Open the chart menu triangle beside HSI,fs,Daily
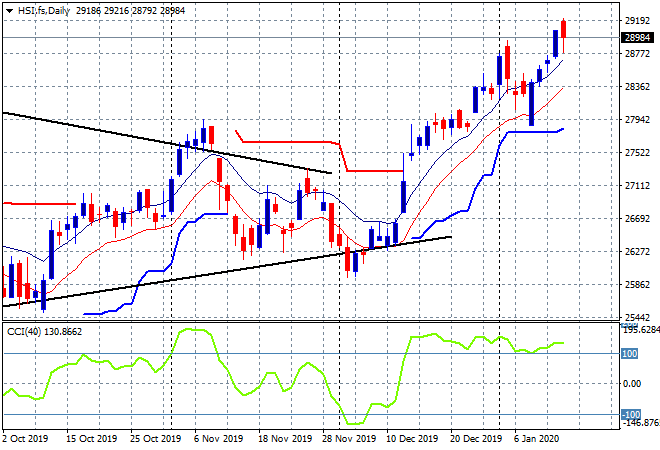Screen dimensions: 660x450 [x=9, y=11]
